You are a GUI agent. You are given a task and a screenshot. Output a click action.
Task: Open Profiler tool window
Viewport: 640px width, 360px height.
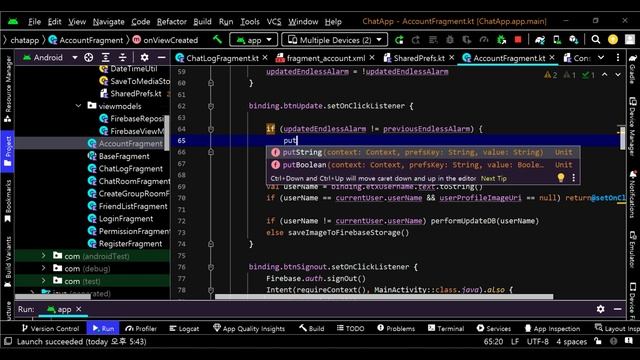coord(141,328)
